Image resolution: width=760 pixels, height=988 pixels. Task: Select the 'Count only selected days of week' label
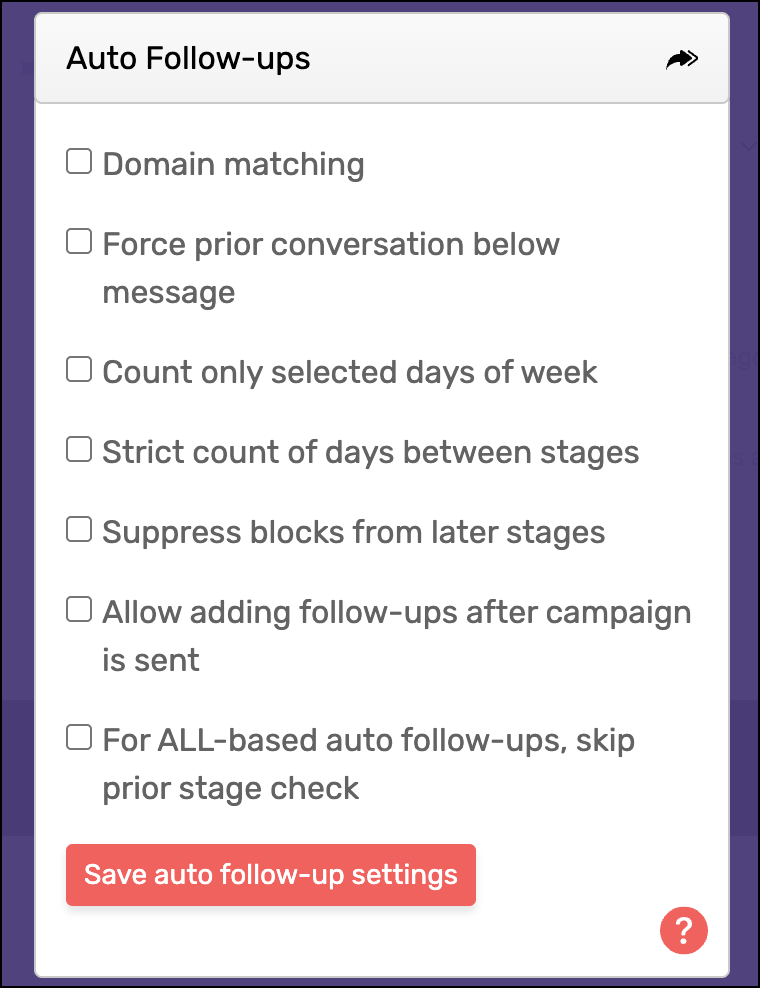pos(350,372)
